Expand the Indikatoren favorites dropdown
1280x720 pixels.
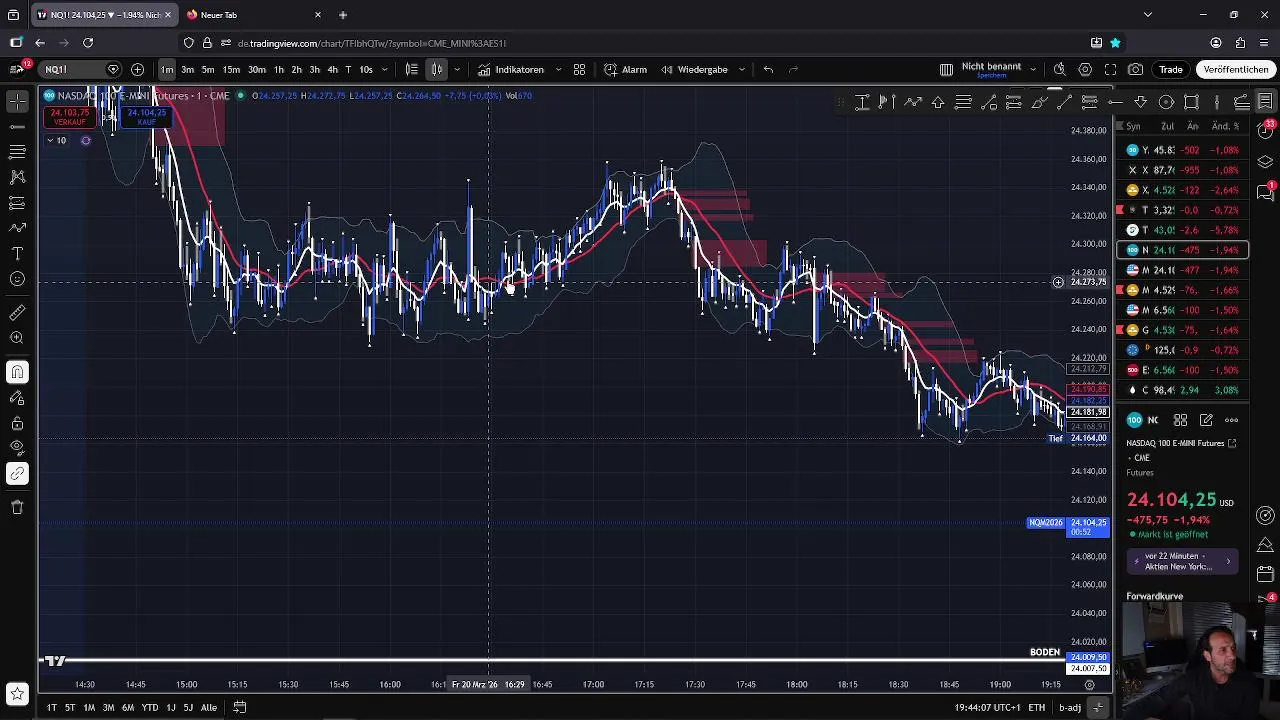click(x=557, y=69)
